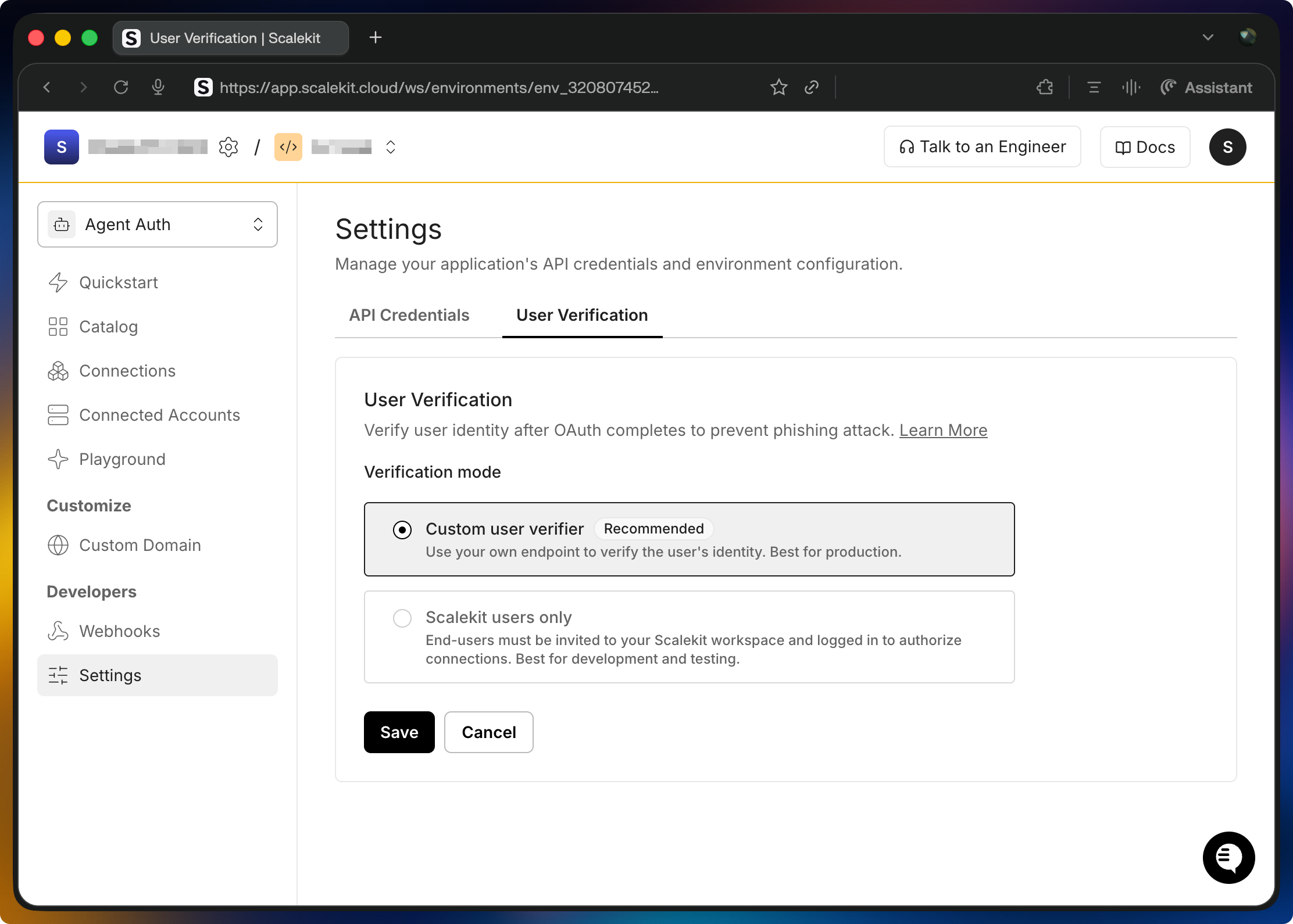
Task: Save the verification mode settings
Action: pyautogui.click(x=399, y=732)
